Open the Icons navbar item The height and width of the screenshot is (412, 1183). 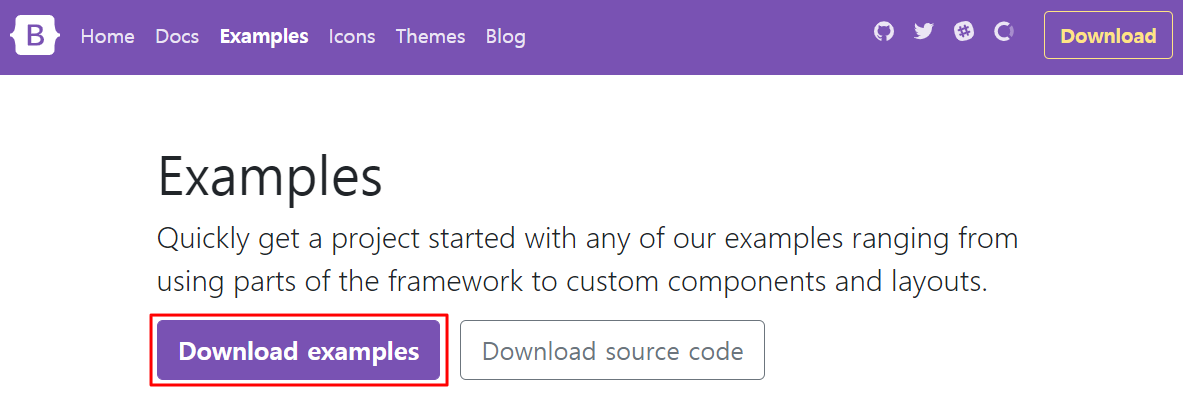point(352,37)
